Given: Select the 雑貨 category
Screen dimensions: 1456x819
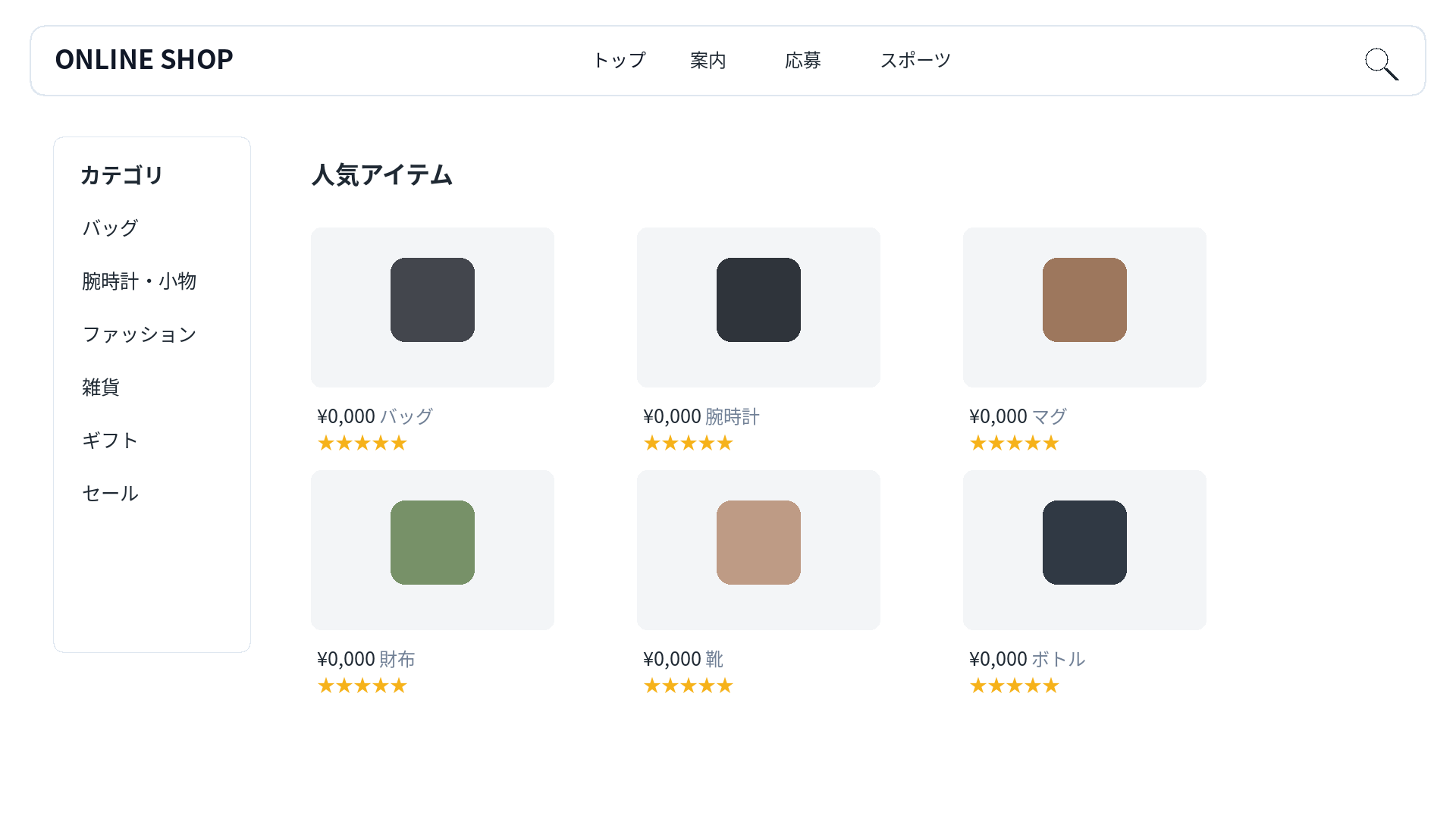Looking at the screenshot, I should pyautogui.click(x=101, y=387).
